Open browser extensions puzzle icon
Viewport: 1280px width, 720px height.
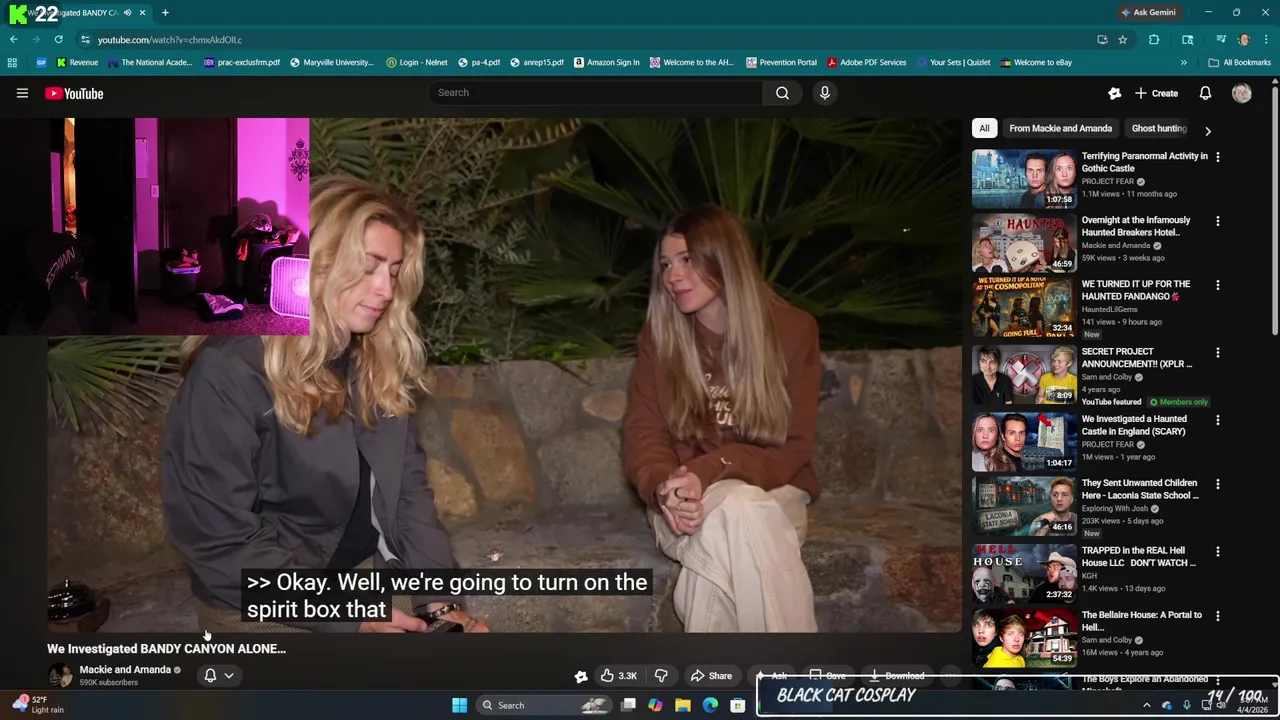click(x=1154, y=40)
